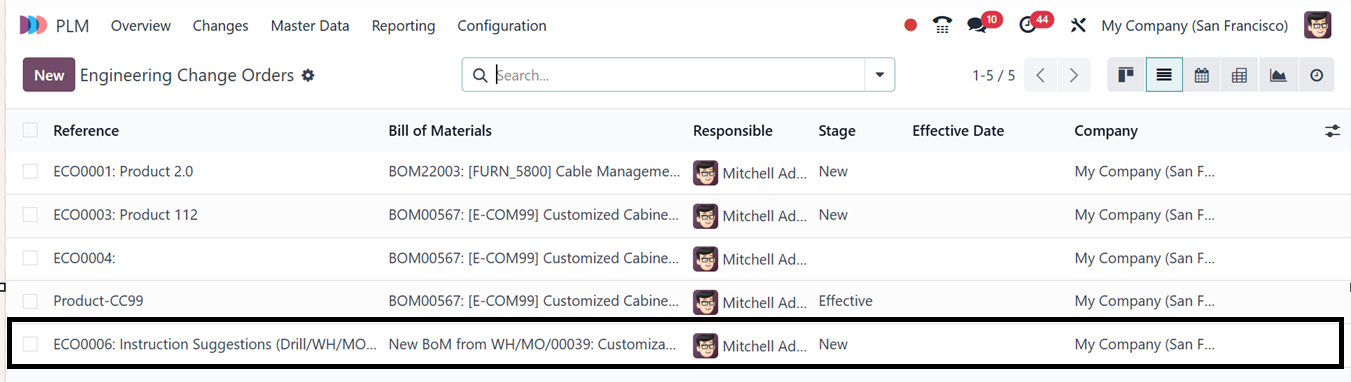Click Mitchell avatar in ECO0006 row
The height and width of the screenshot is (382, 1351).
[706, 346]
